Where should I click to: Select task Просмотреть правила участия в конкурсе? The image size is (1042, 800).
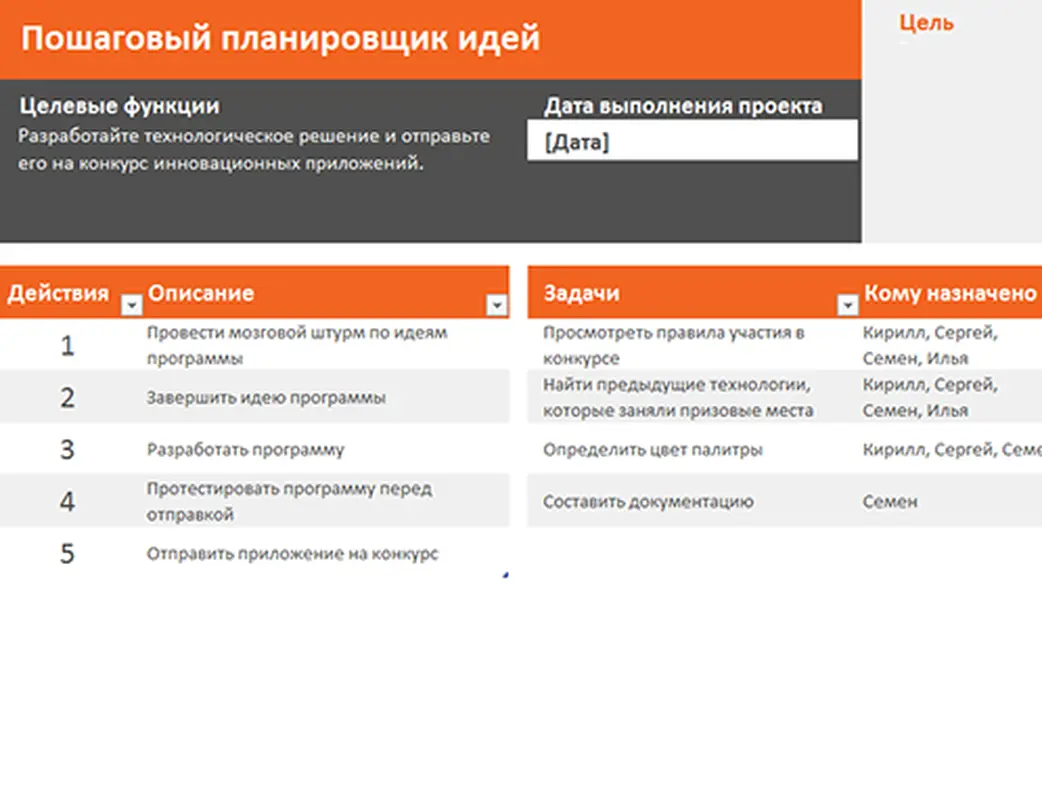(x=676, y=345)
